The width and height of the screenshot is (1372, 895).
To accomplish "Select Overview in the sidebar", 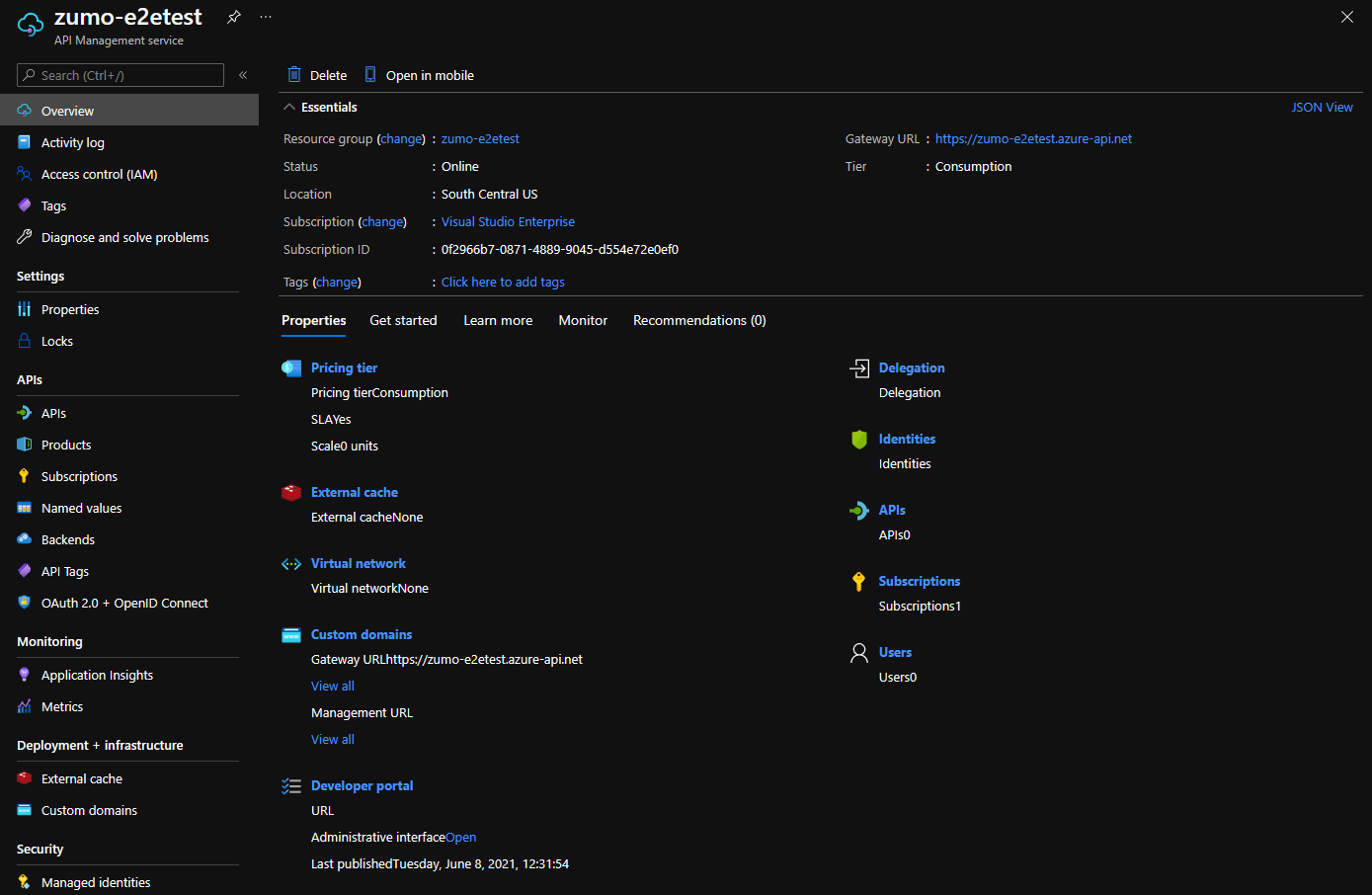I will pos(129,111).
